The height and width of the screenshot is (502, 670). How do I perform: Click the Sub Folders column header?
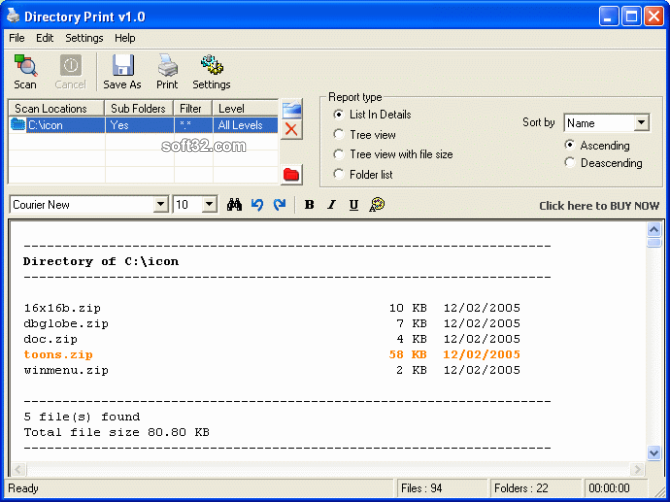tap(139, 109)
